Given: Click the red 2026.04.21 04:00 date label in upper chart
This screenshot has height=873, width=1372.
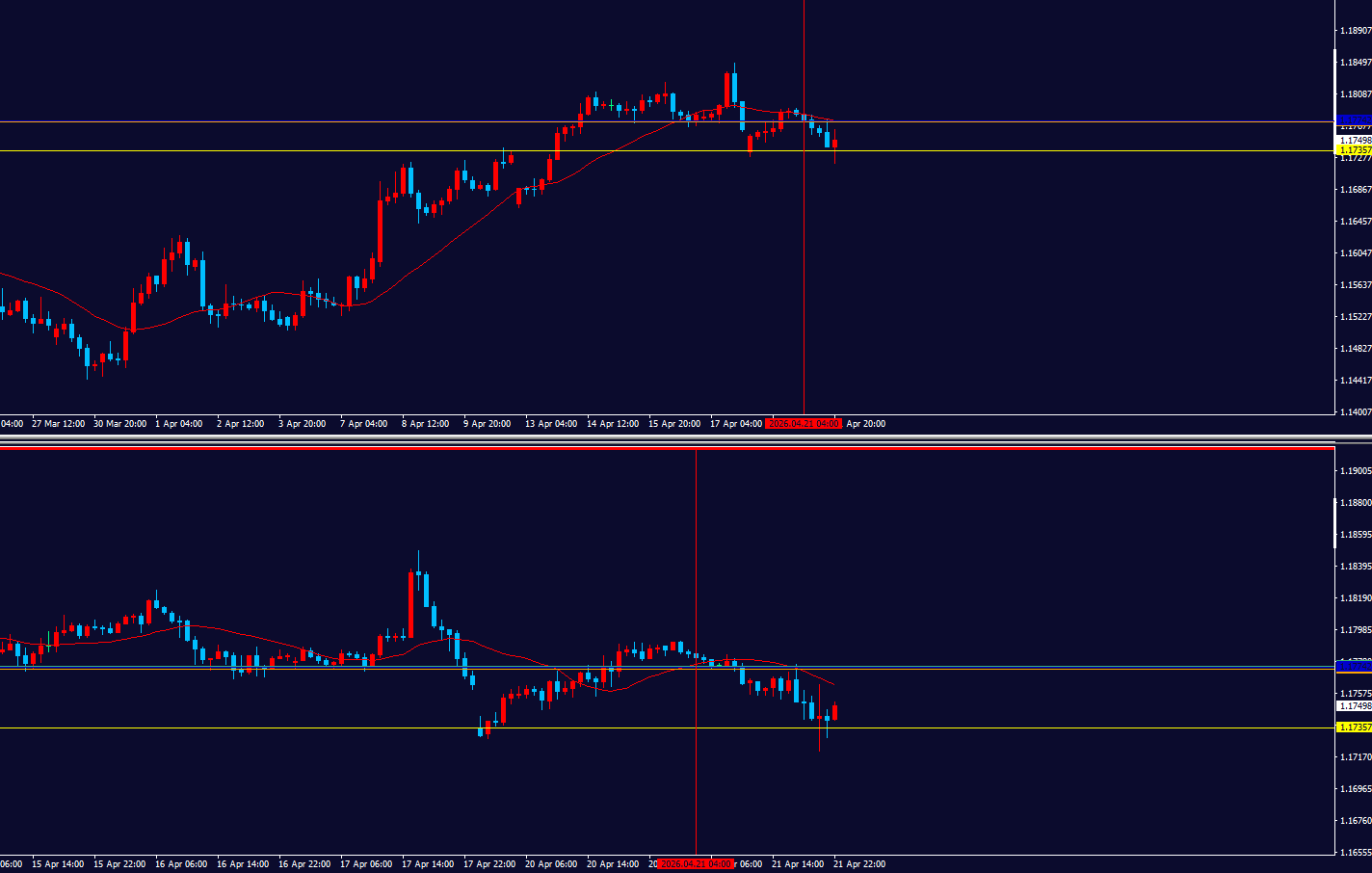Looking at the screenshot, I should point(804,424).
